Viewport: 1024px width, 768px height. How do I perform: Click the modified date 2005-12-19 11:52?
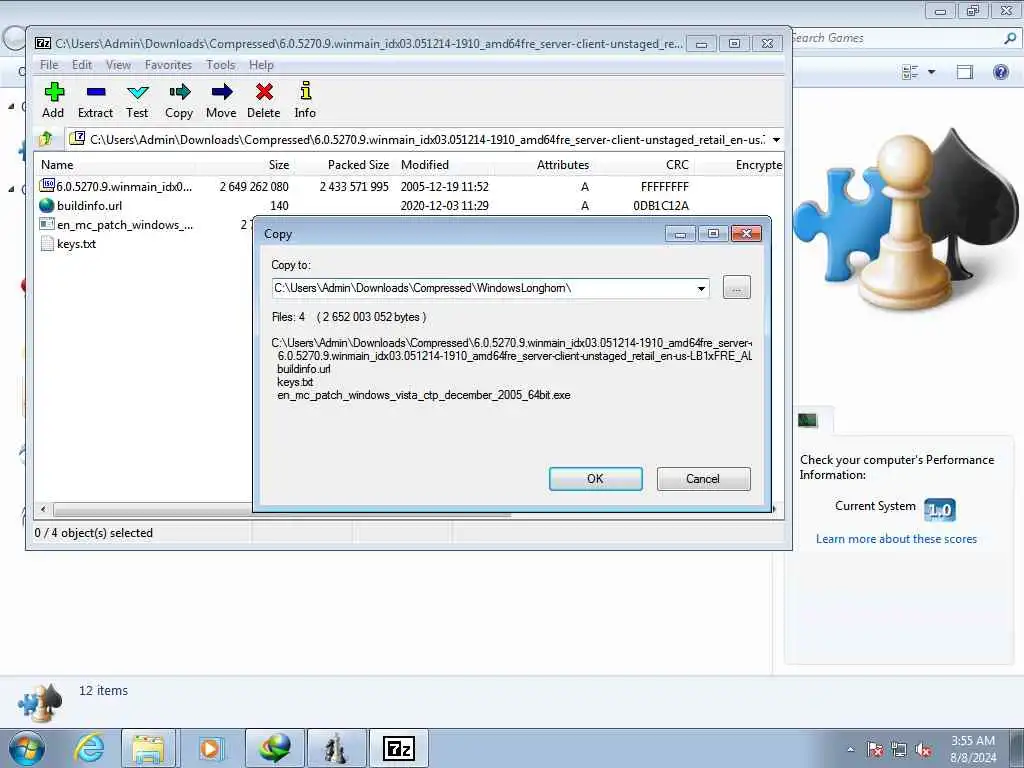445,187
